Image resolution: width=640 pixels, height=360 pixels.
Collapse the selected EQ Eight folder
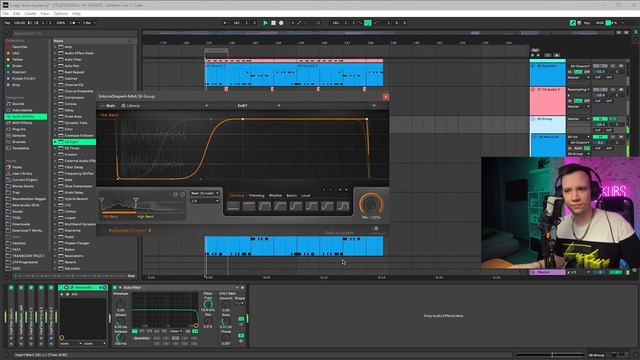(x=55, y=142)
